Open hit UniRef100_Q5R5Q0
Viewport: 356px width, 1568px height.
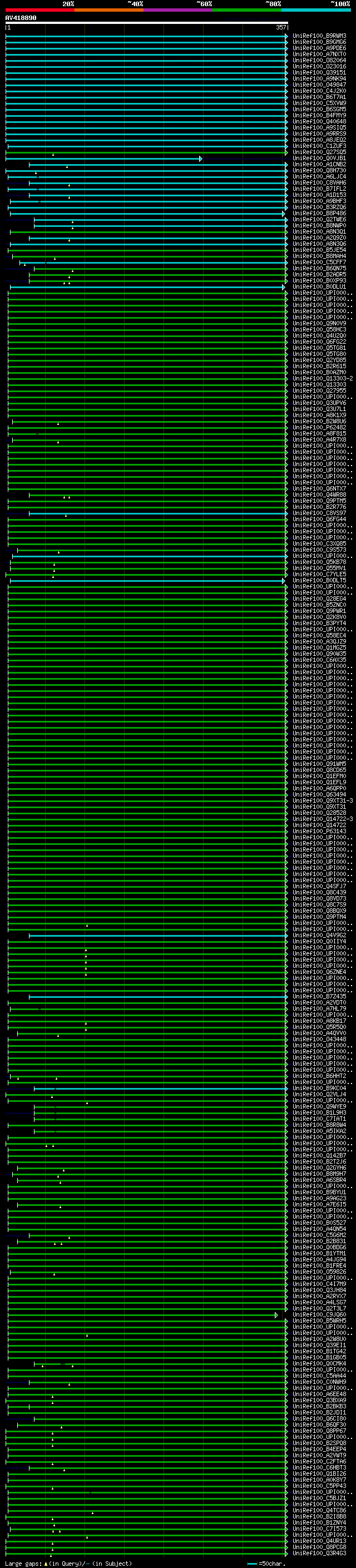tap(319, 1027)
